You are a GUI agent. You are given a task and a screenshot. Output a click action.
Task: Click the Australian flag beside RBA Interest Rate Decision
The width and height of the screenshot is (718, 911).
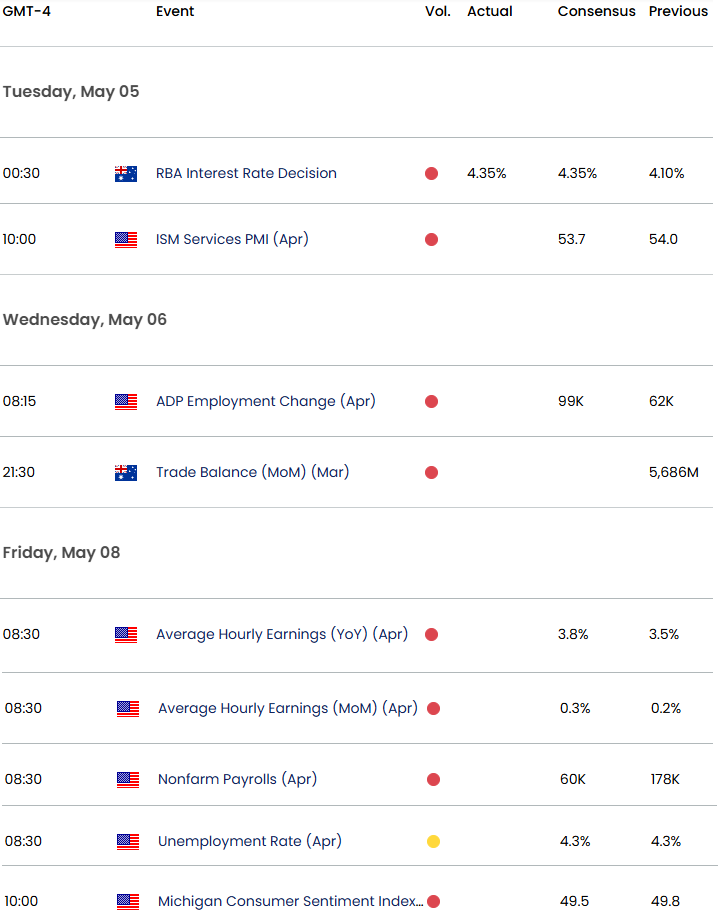tap(126, 174)
